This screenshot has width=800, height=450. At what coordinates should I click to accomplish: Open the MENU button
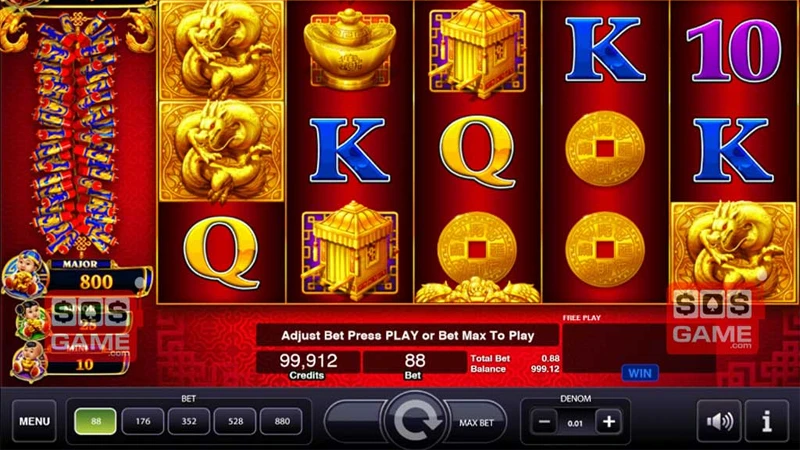(34, 421)
